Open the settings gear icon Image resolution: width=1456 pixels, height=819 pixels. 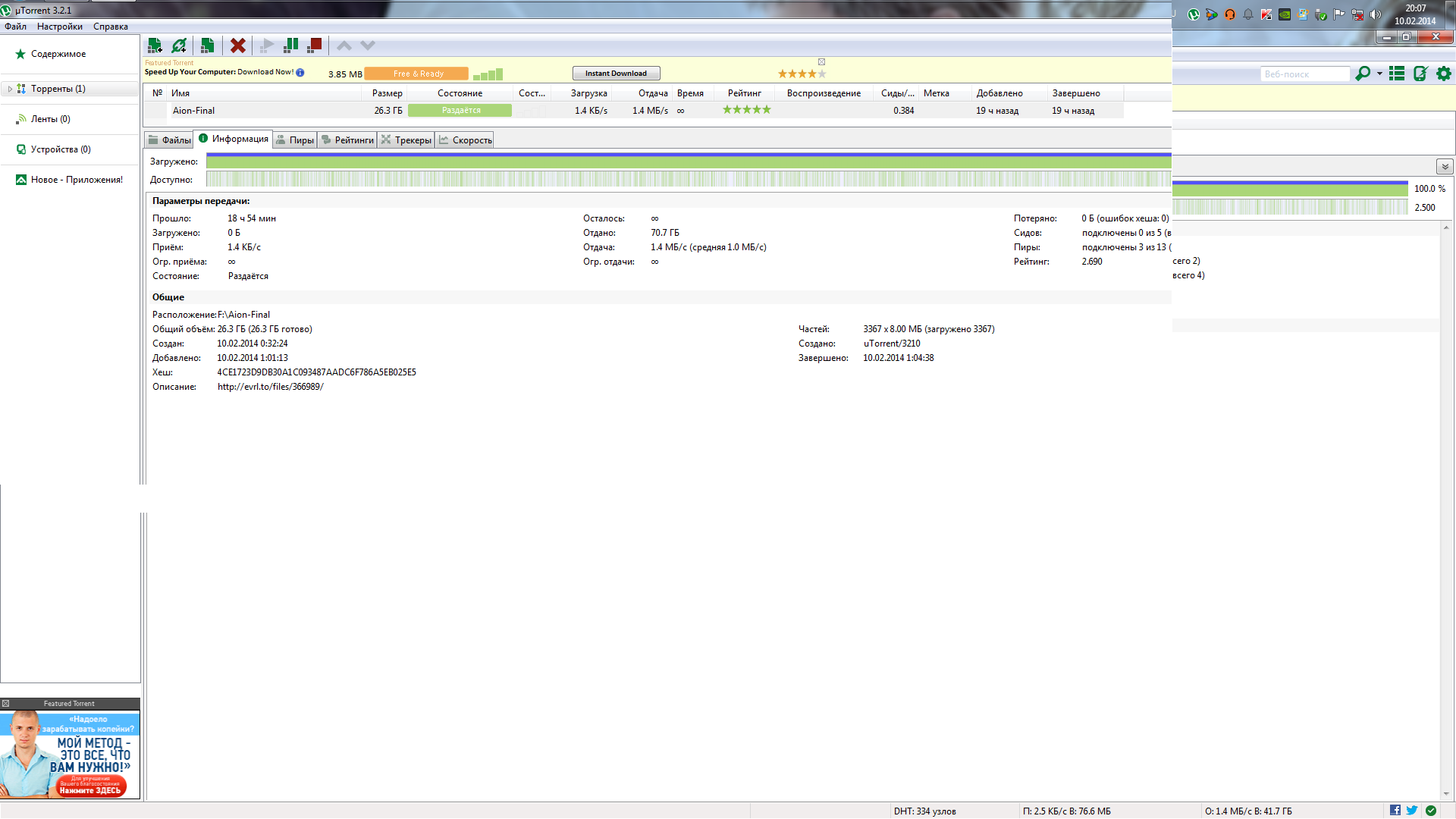(x=1444, y=74)
